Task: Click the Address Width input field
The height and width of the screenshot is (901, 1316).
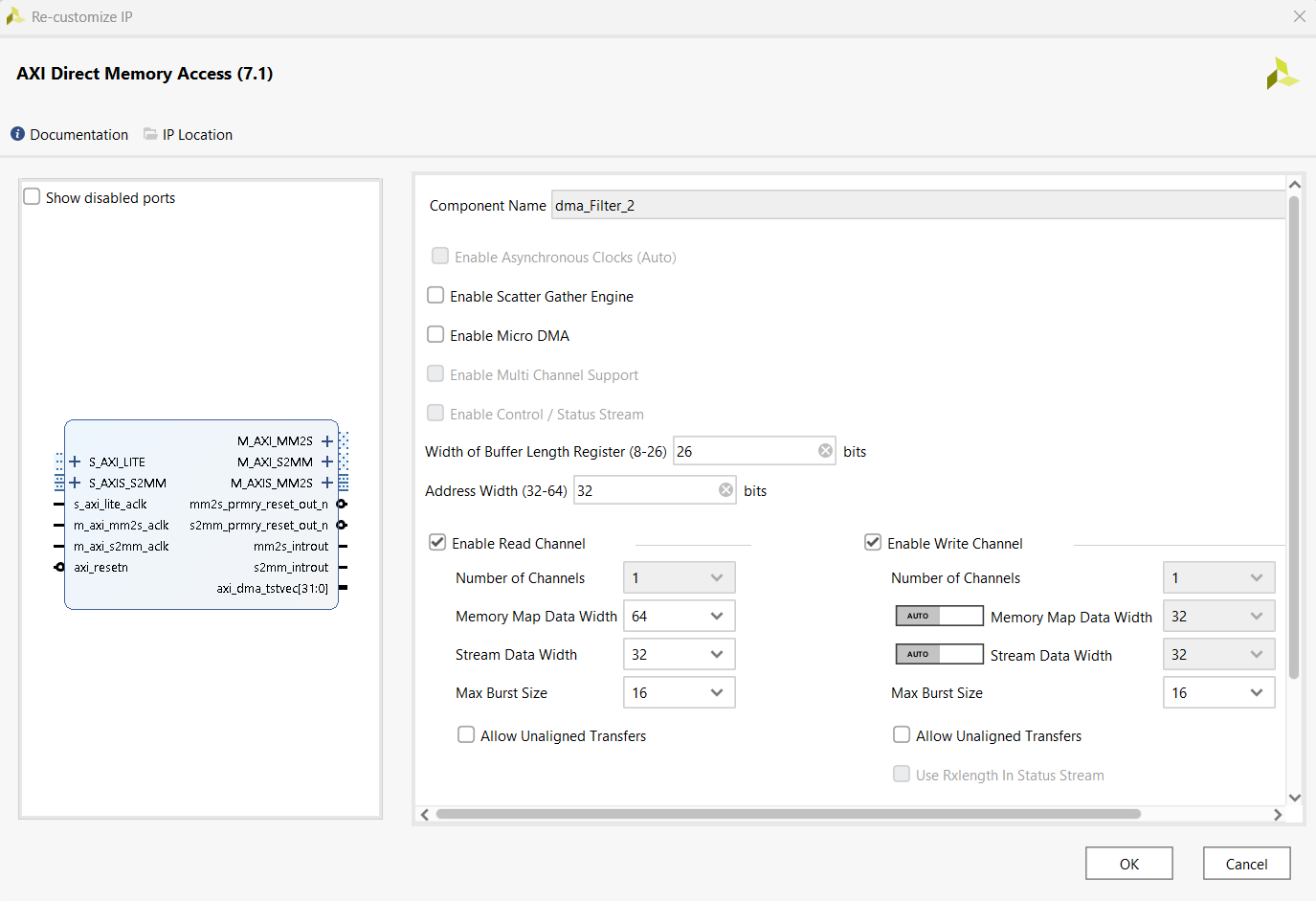Action: tap(656, 490)
